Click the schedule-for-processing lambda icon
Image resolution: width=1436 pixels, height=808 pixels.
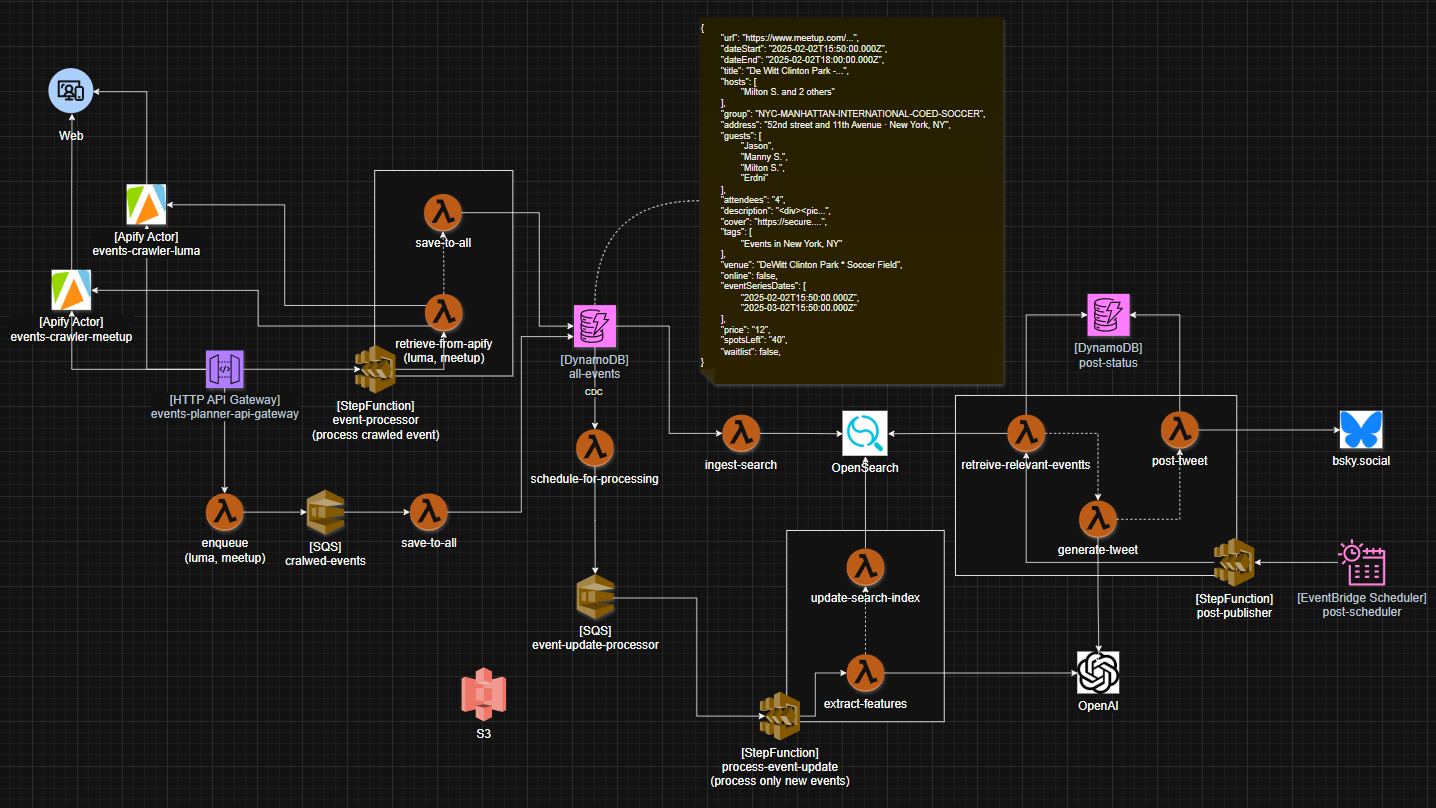coord(594,449)
